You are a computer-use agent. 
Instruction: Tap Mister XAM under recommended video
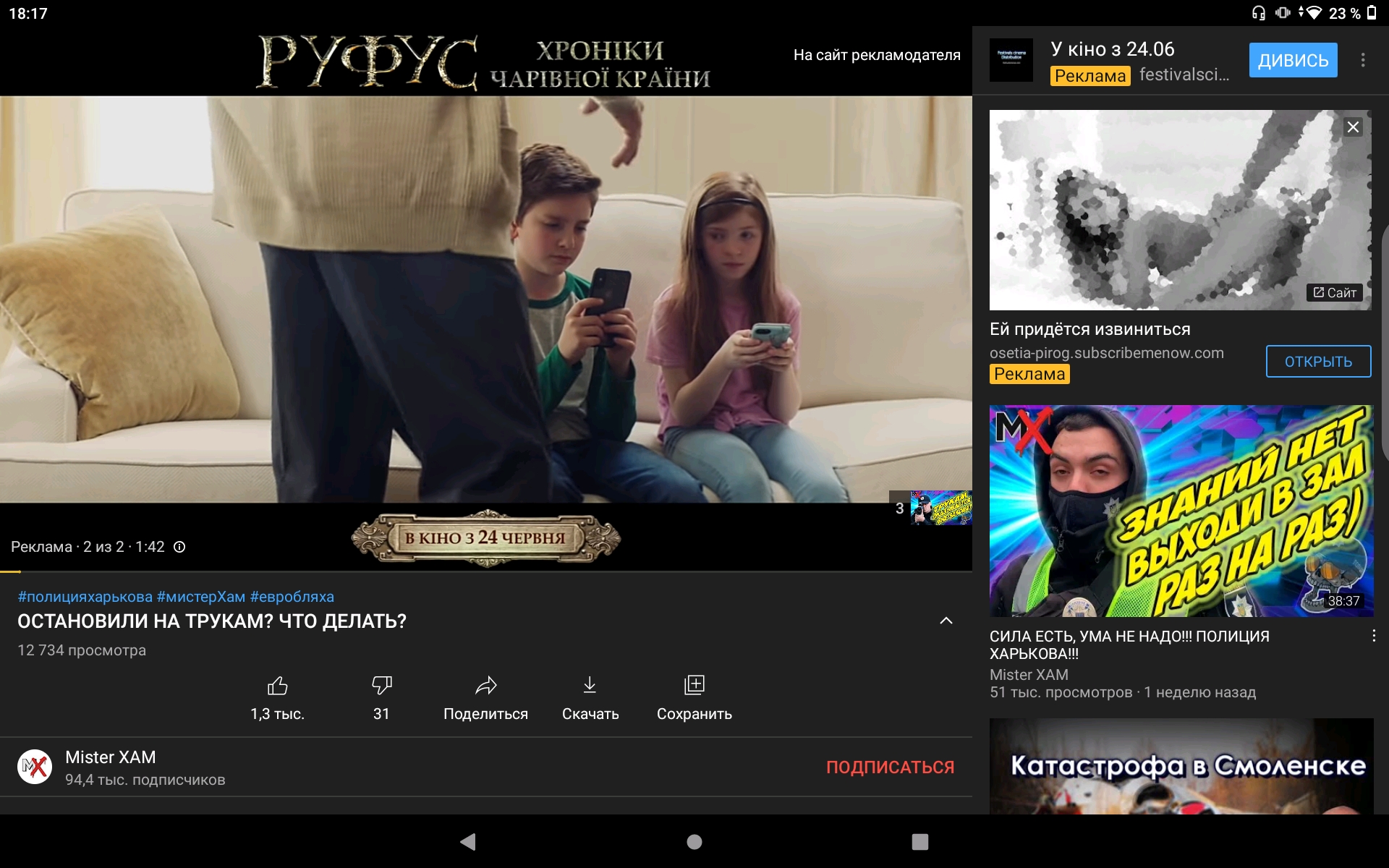point(1029,675)
